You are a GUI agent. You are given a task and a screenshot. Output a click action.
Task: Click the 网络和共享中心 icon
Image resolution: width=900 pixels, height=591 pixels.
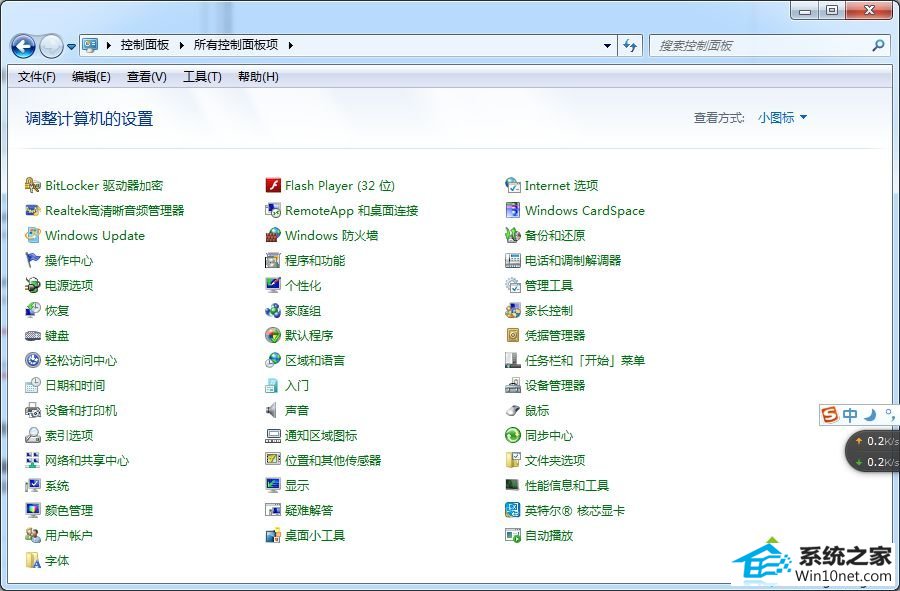pos(33,460)
